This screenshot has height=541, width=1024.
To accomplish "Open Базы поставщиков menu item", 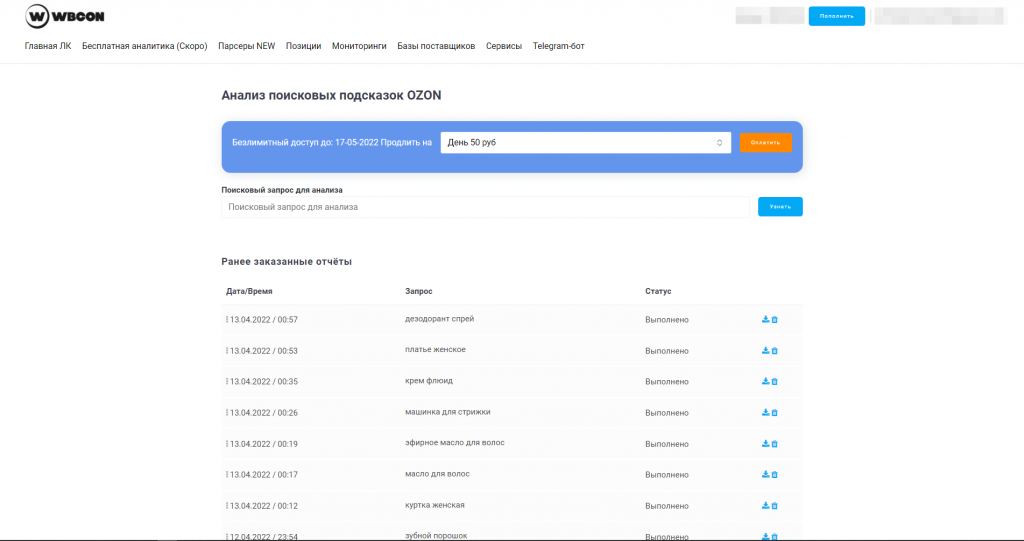I will [436, 46].
